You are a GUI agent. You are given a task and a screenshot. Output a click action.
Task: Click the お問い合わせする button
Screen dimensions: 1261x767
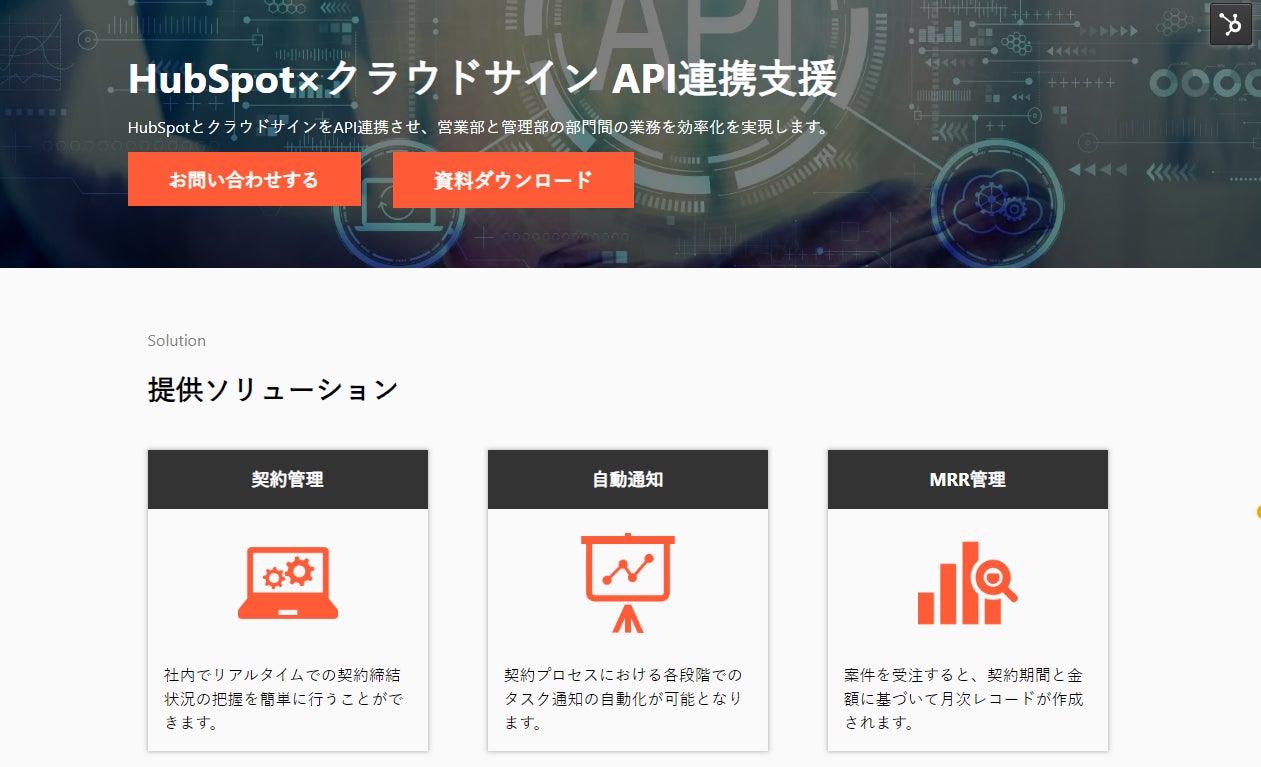pyautogui.click(x=244, y=180)
